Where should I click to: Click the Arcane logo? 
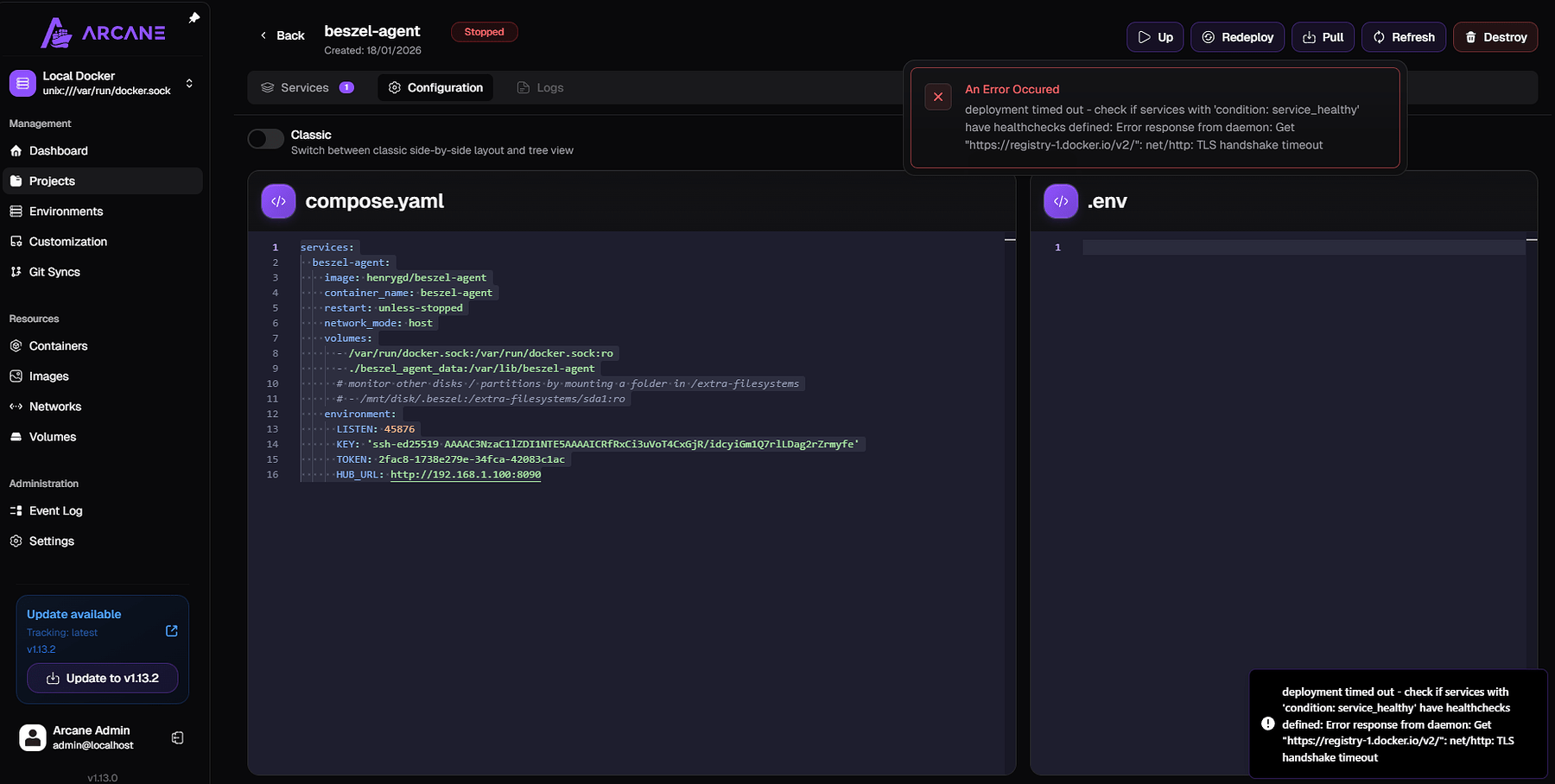tap(104, 32)
